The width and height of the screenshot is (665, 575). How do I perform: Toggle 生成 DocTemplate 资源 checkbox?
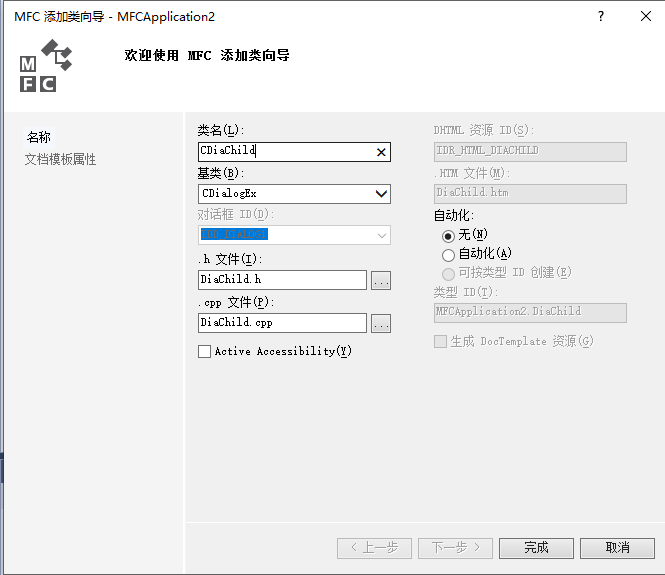point(440,341)
